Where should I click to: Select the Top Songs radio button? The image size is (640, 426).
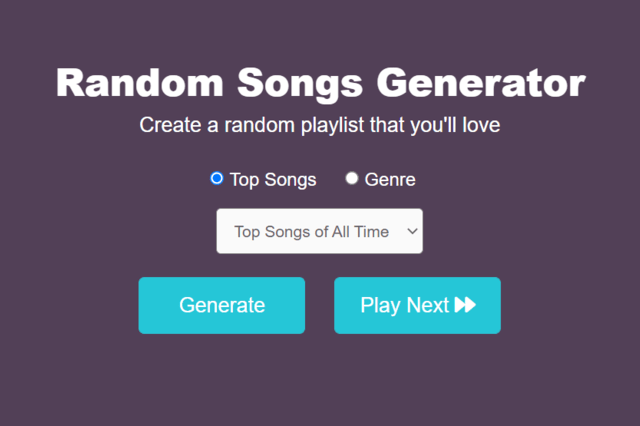pos(217,179)
